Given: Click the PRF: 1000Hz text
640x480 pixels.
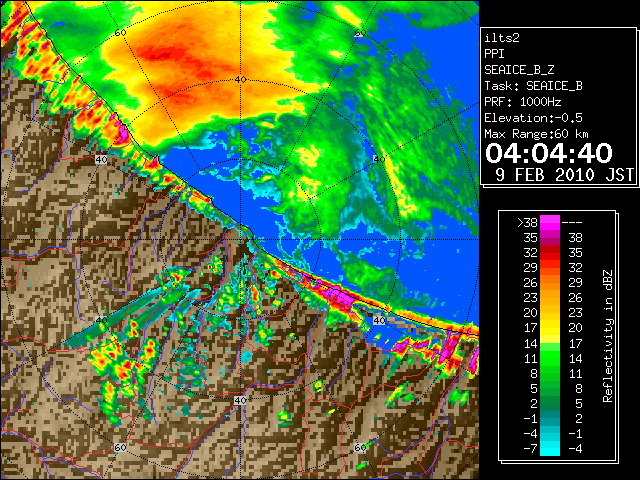Looking at the screenshot, I should tap(522, 102).
